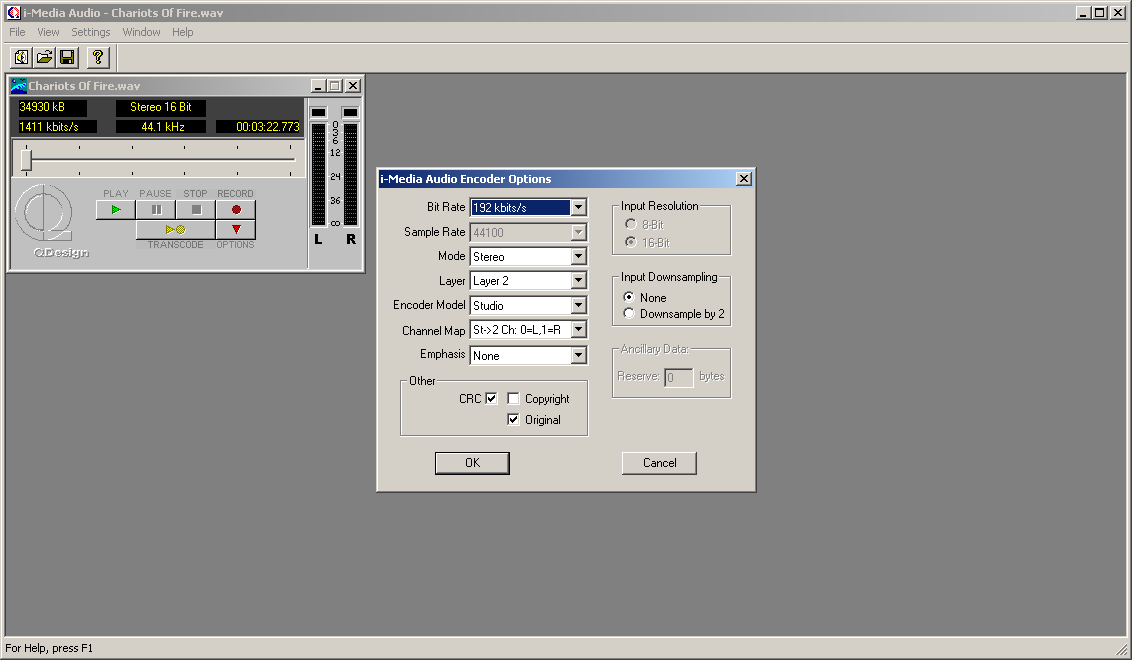The width and height of the screenshot is (1132, 660).
Task: Expand the Layer dropdown showing Layer 2
Action: click(x=578, y=281)
